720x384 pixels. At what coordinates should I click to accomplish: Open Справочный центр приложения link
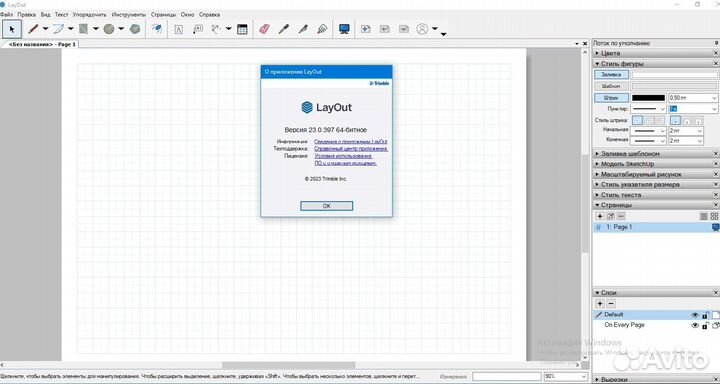[351, 149]
